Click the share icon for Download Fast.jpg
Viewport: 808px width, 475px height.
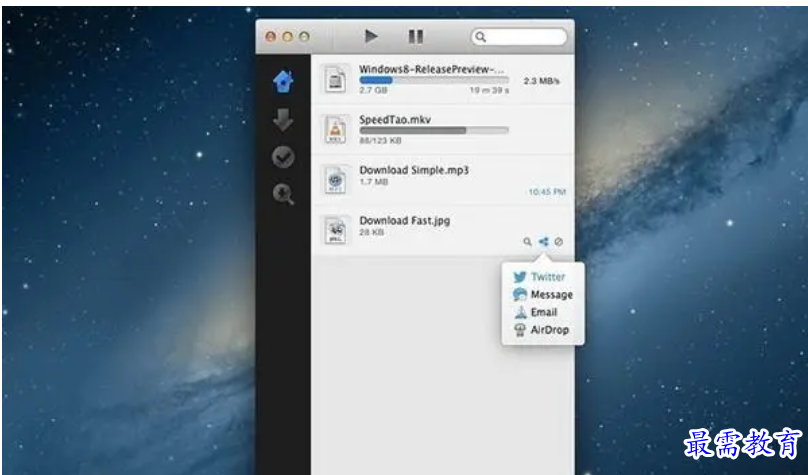(543, 241)
